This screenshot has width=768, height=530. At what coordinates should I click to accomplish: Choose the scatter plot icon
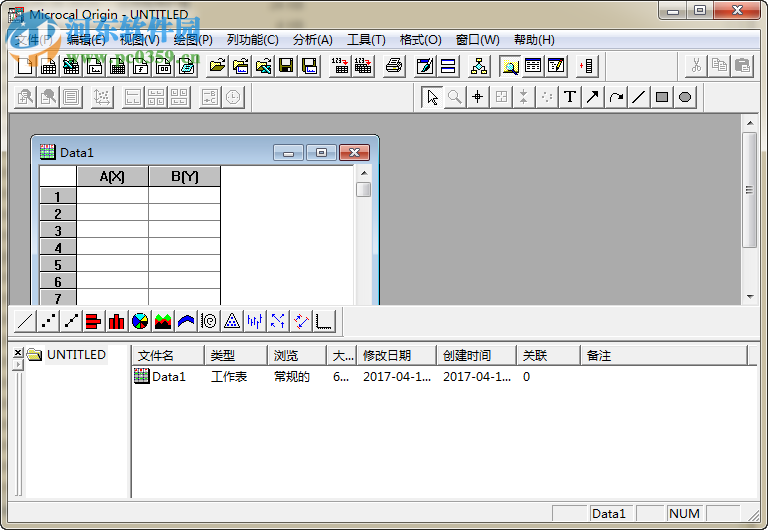[48, 321]
